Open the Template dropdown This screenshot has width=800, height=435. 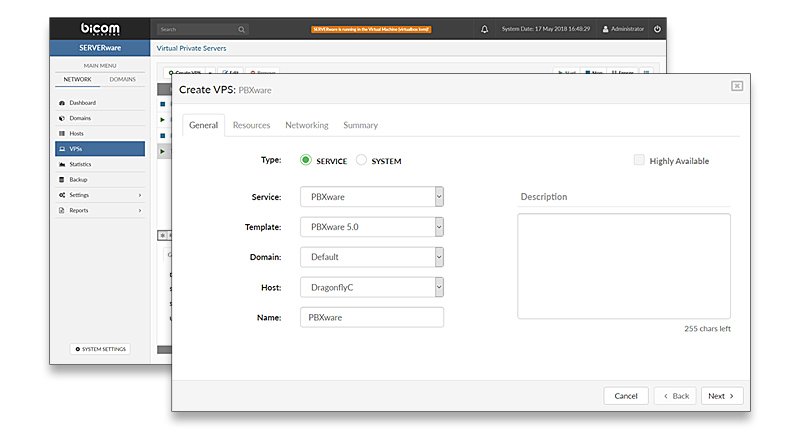(x=371, y=227)
